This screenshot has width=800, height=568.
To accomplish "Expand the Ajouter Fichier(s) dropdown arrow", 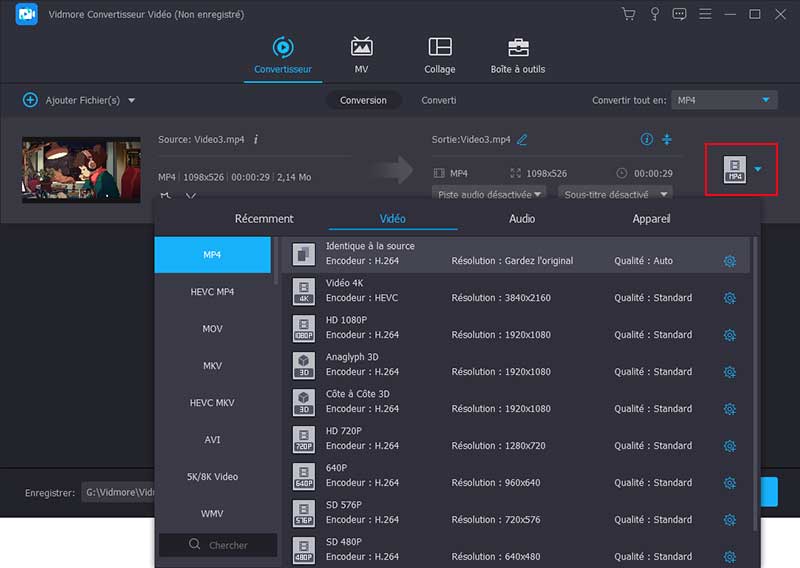I will pyautogui.click(x=131, y=100).
